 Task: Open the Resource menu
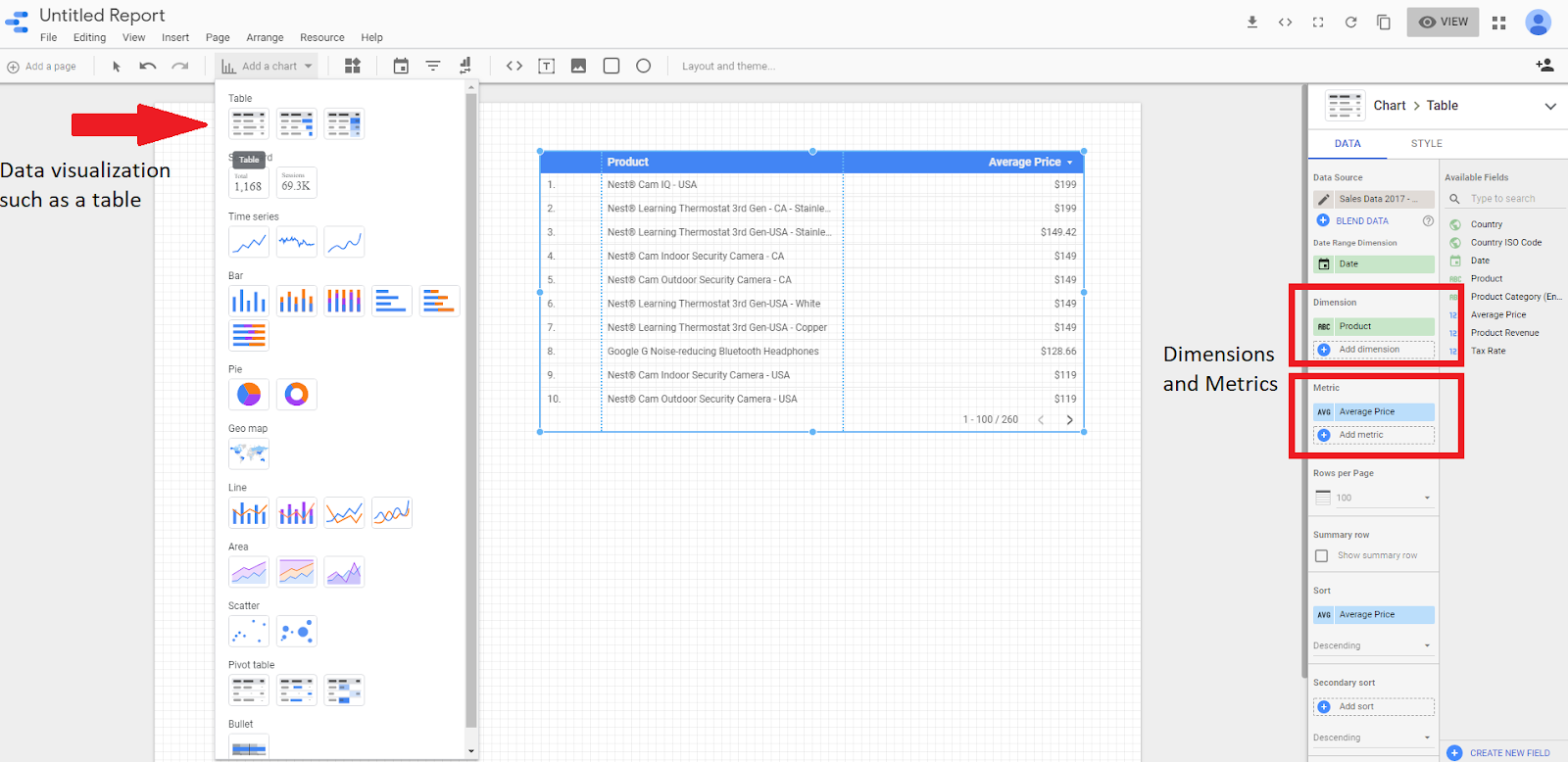click(x=322, y=37)
